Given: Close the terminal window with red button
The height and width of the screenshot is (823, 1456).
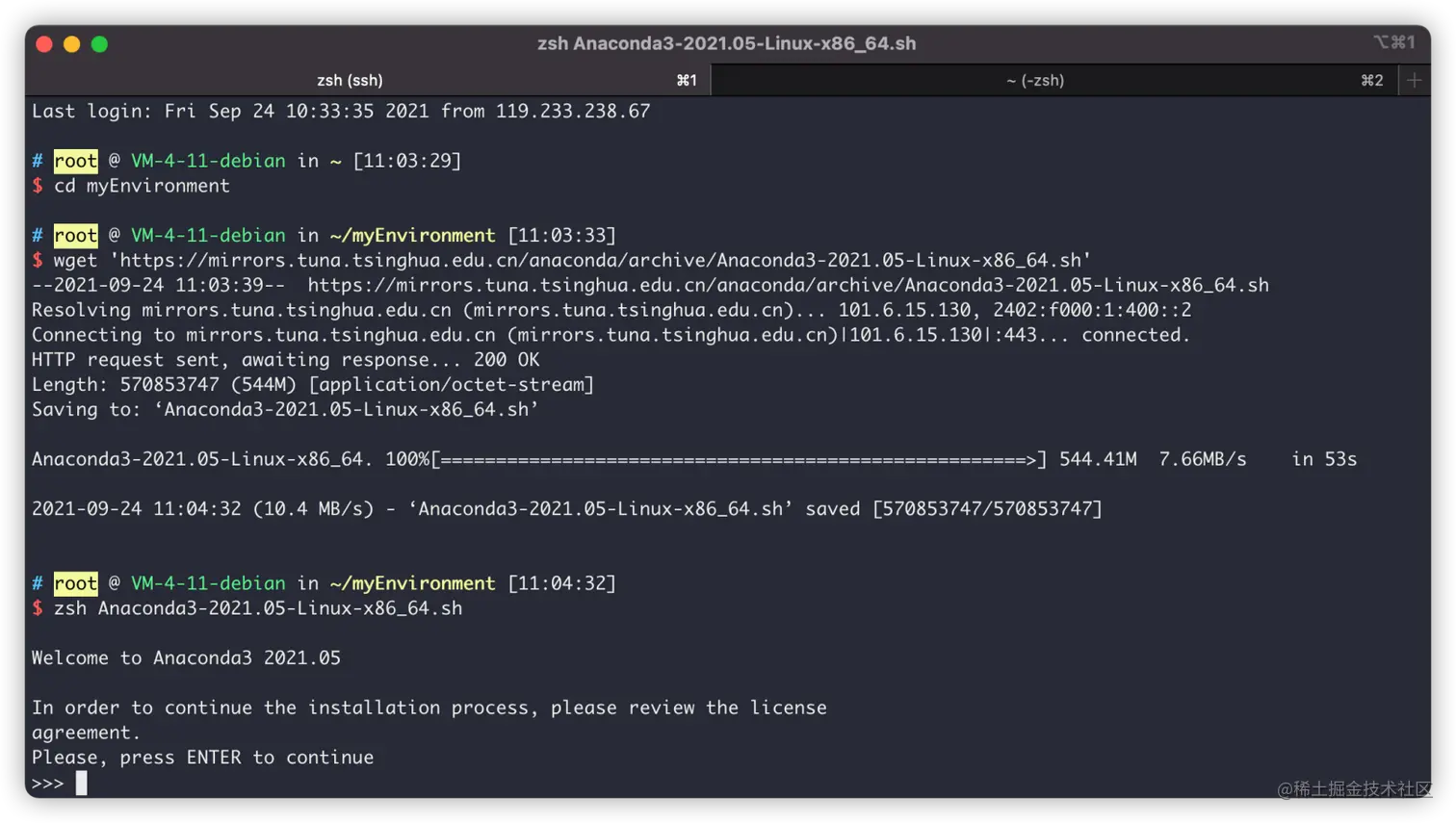Looking at the screenshot, I should [44, 44].
